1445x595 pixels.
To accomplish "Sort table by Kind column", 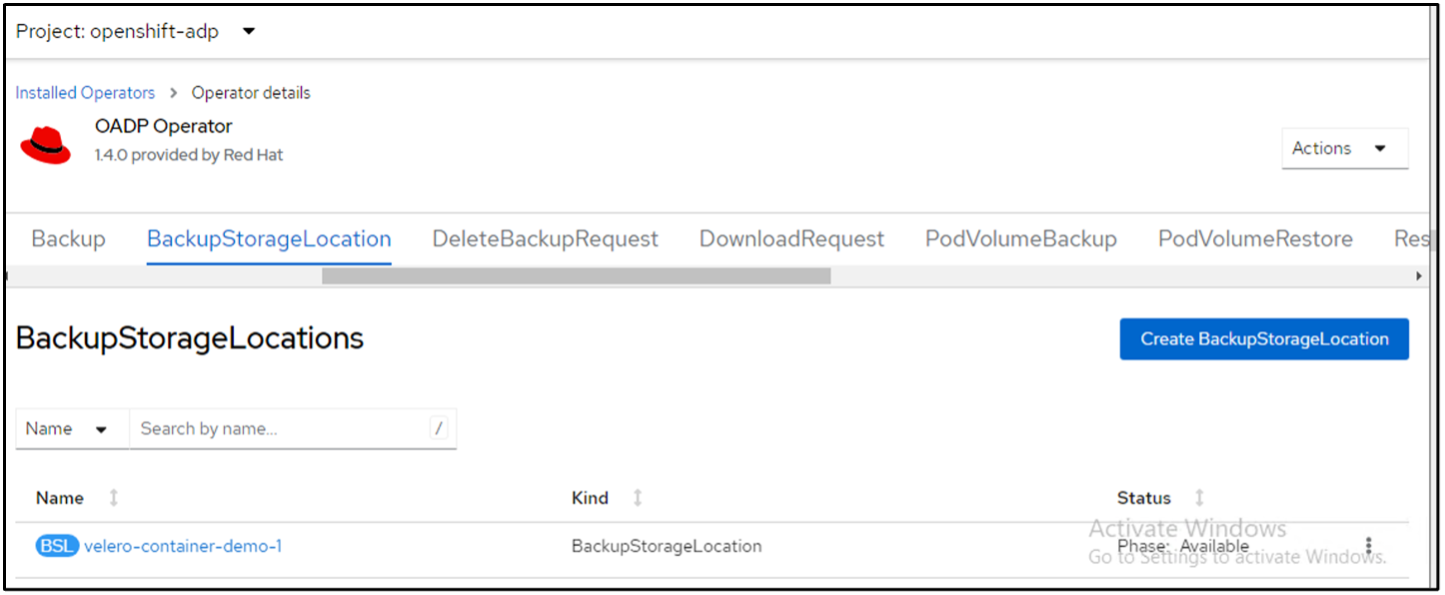I will (637, 498).
